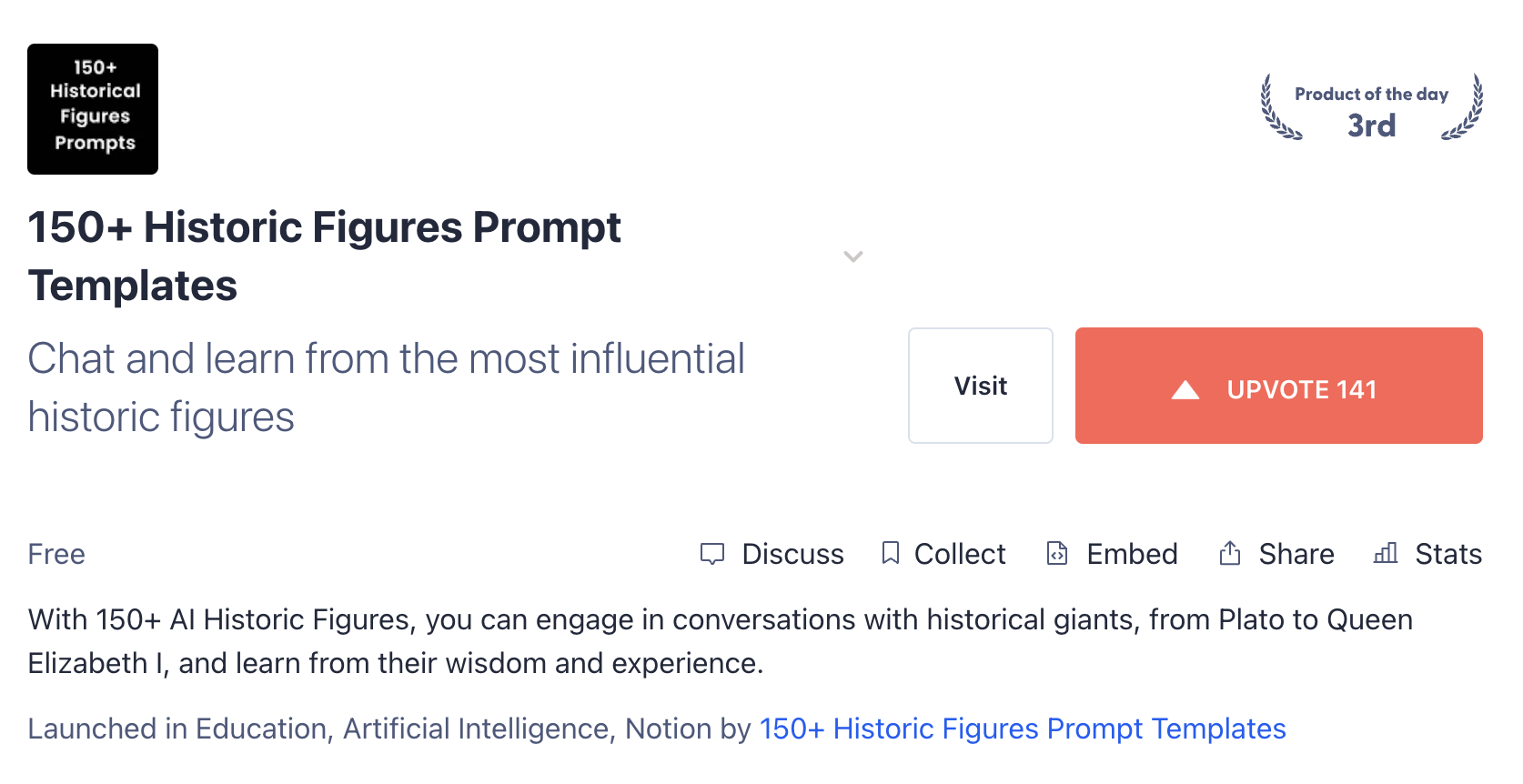Image resolution: width=1523 pixels, height=784 pixels.
Task: Open the Visit button
Action: pos(981,386)
